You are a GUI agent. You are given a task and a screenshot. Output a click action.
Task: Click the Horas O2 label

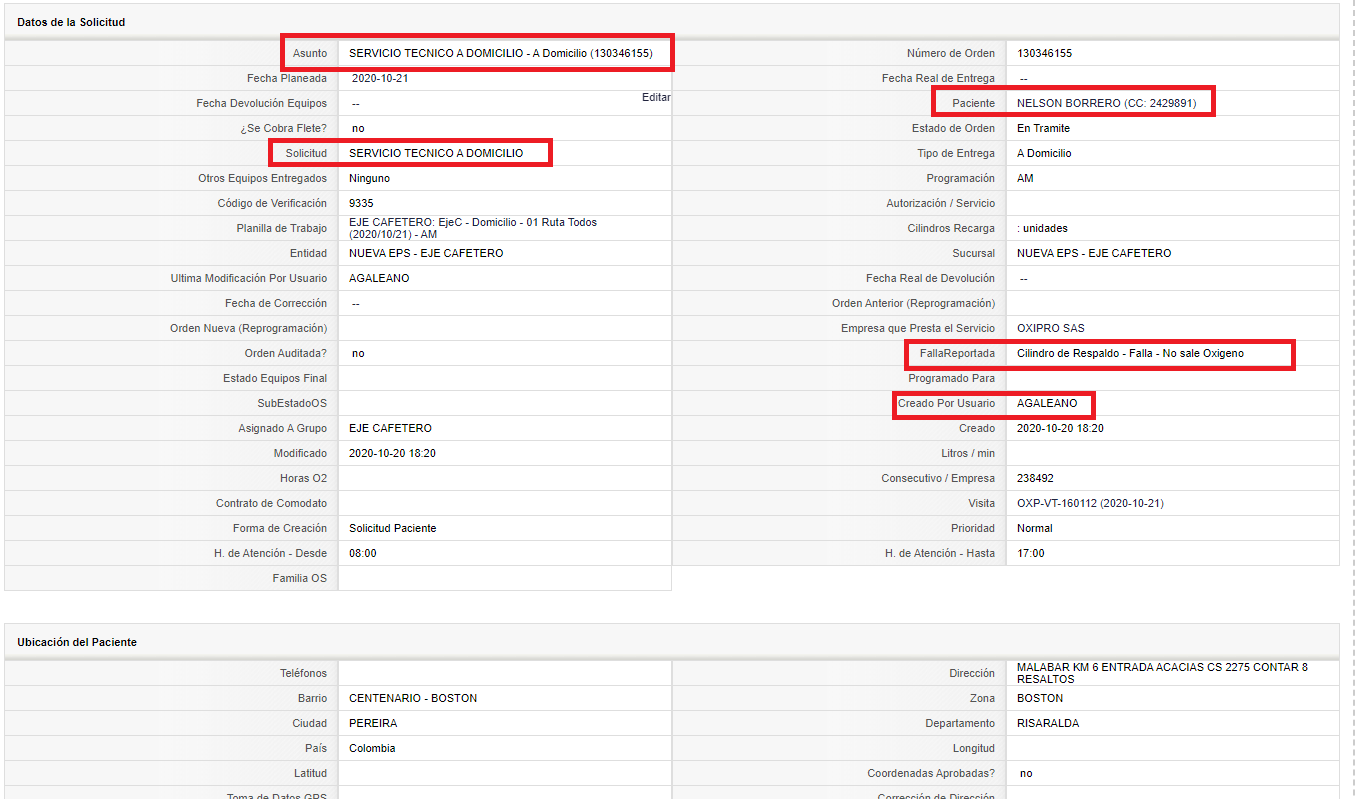pos(303,478)
